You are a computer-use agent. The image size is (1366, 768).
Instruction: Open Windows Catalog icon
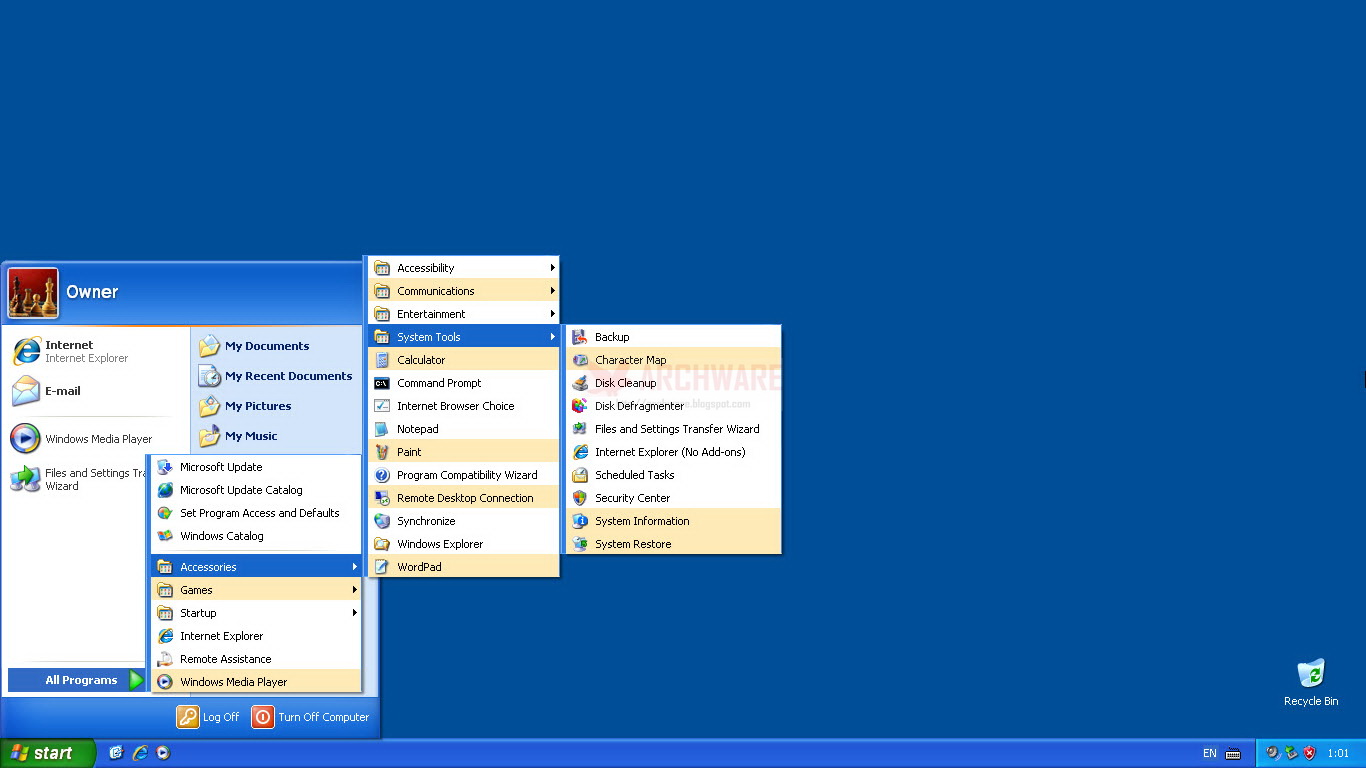coord(165,536)
